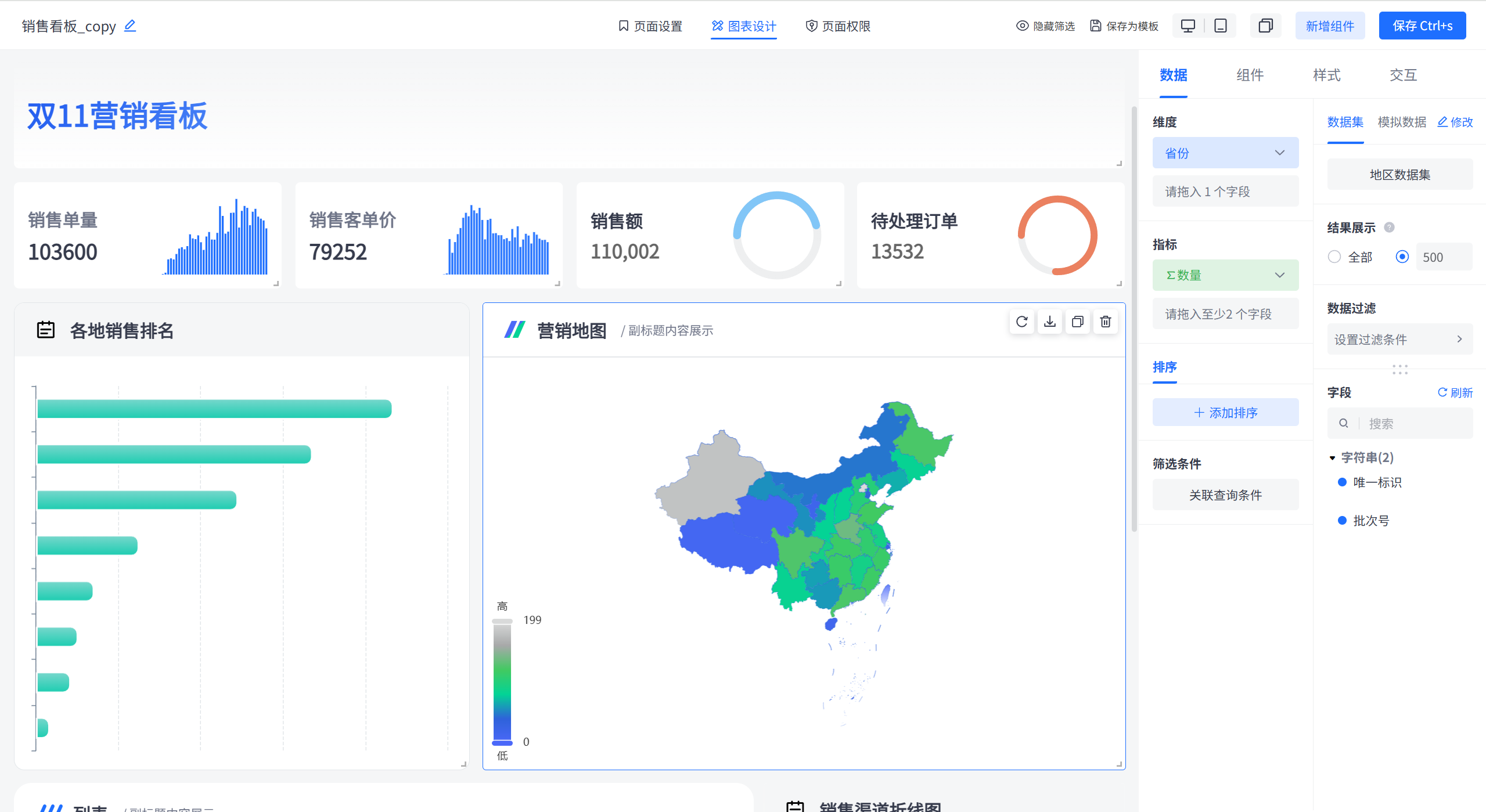The width and height of the screenshot is (1486, 812).
Task: Switch to the 数据 panel tab
Action: [1174, 75]
